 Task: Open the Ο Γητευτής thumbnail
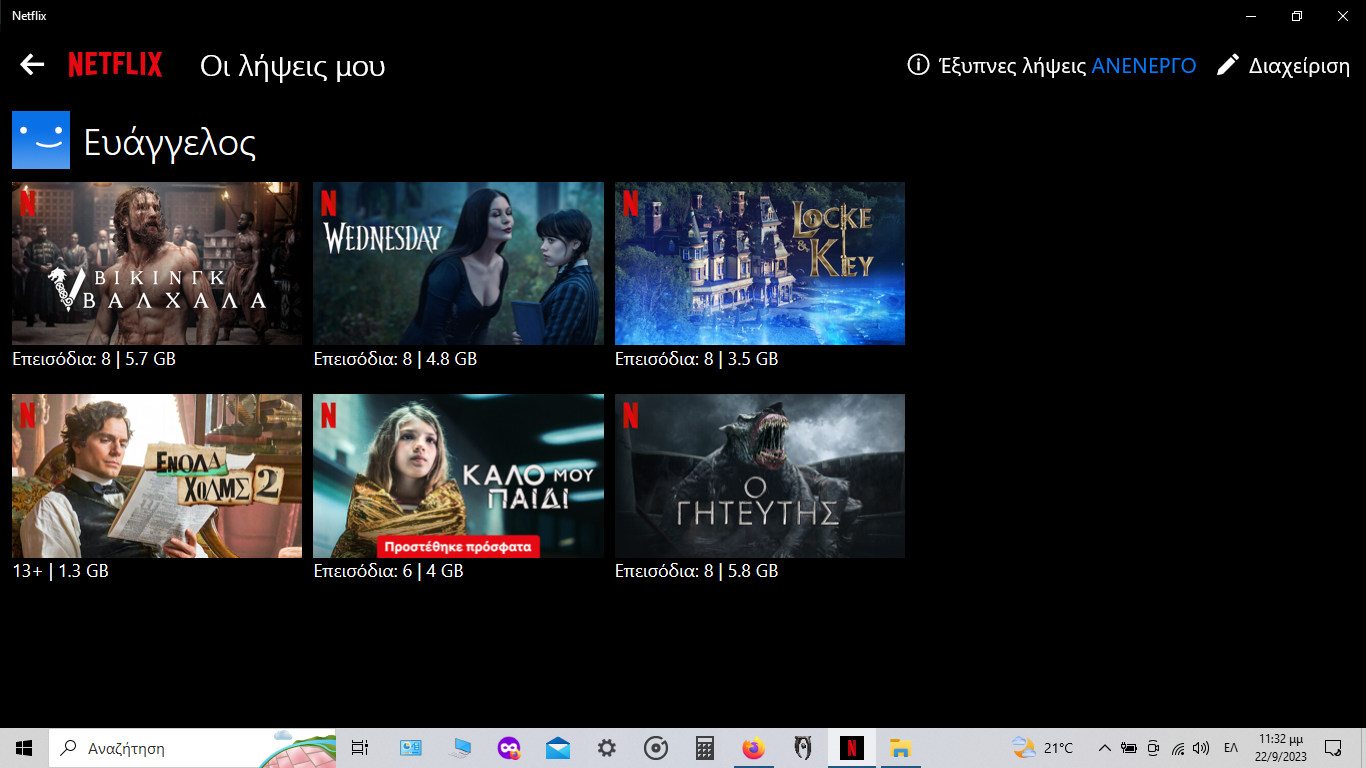[x=760, y=476]
